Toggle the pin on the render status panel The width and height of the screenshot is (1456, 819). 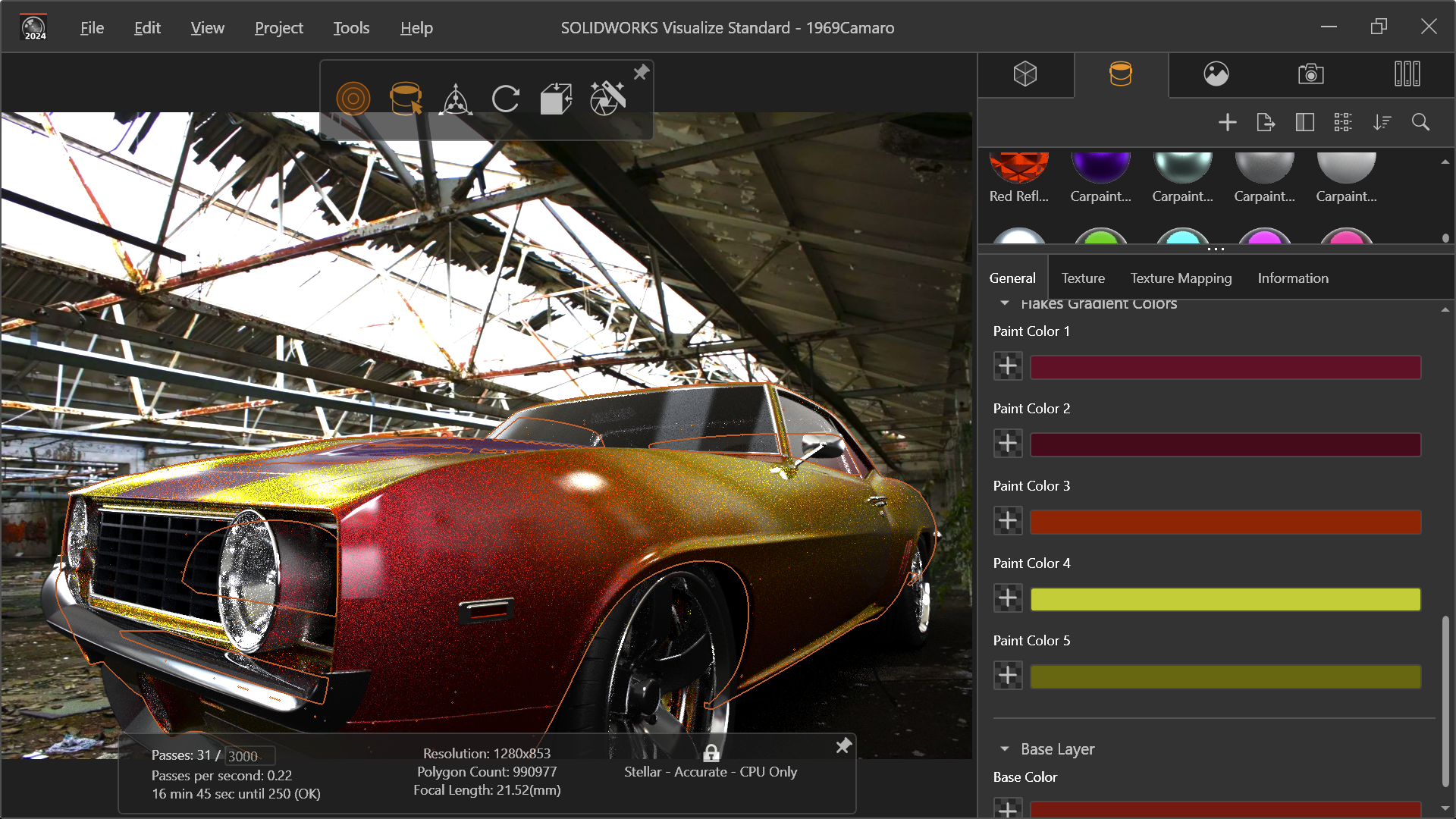(x=843, y=746)
